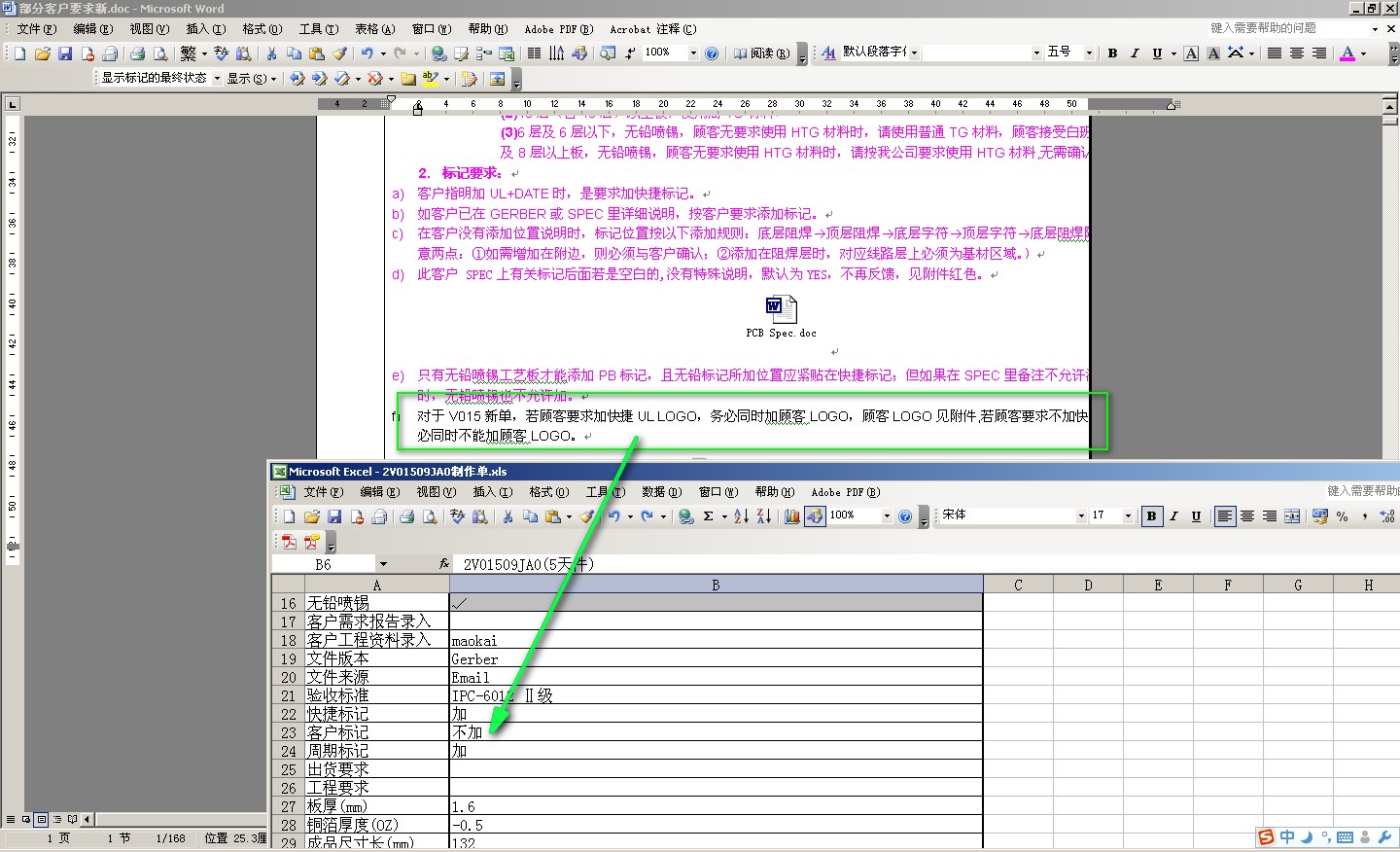Open Excel font dropdown showing 宋体
The image size is (1400, 852).
click(x=1080, y=516)
